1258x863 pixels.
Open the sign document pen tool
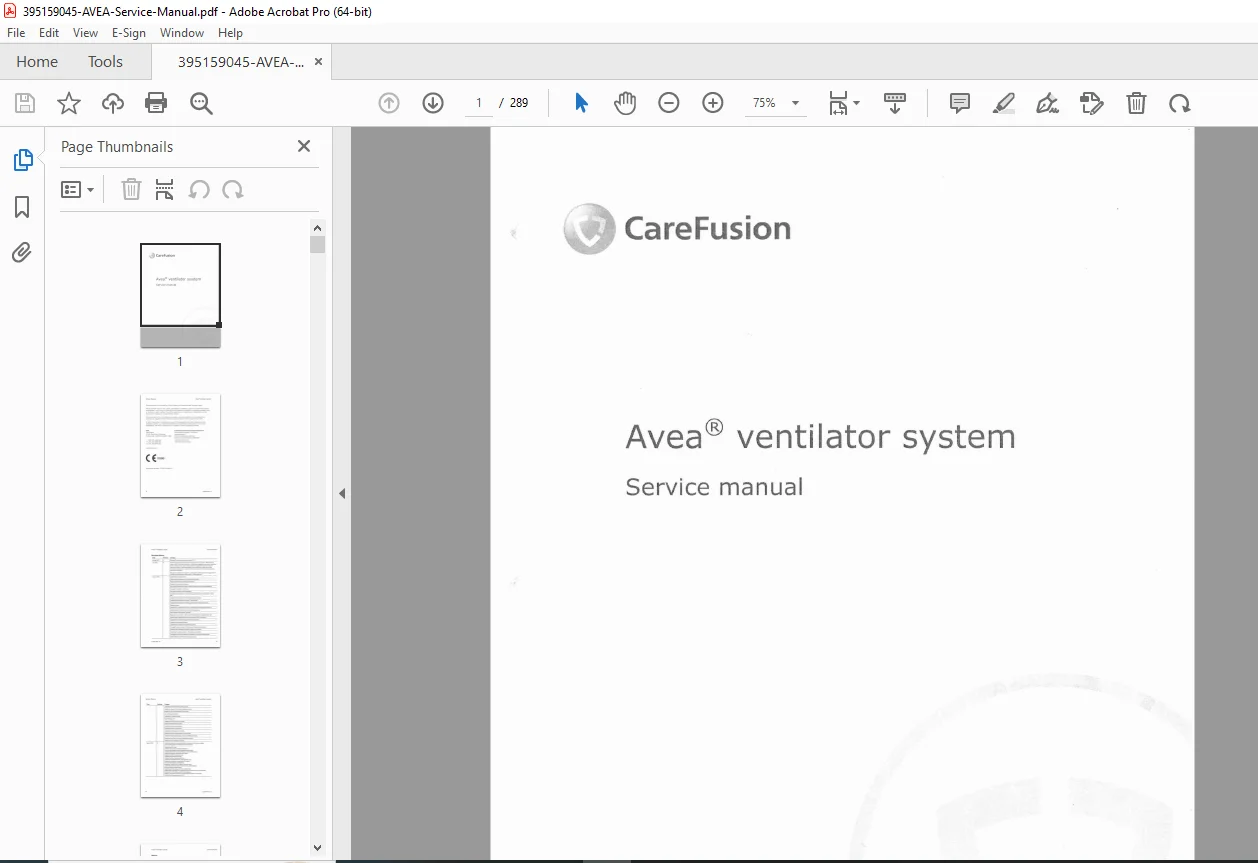[x=1048, y=103]
